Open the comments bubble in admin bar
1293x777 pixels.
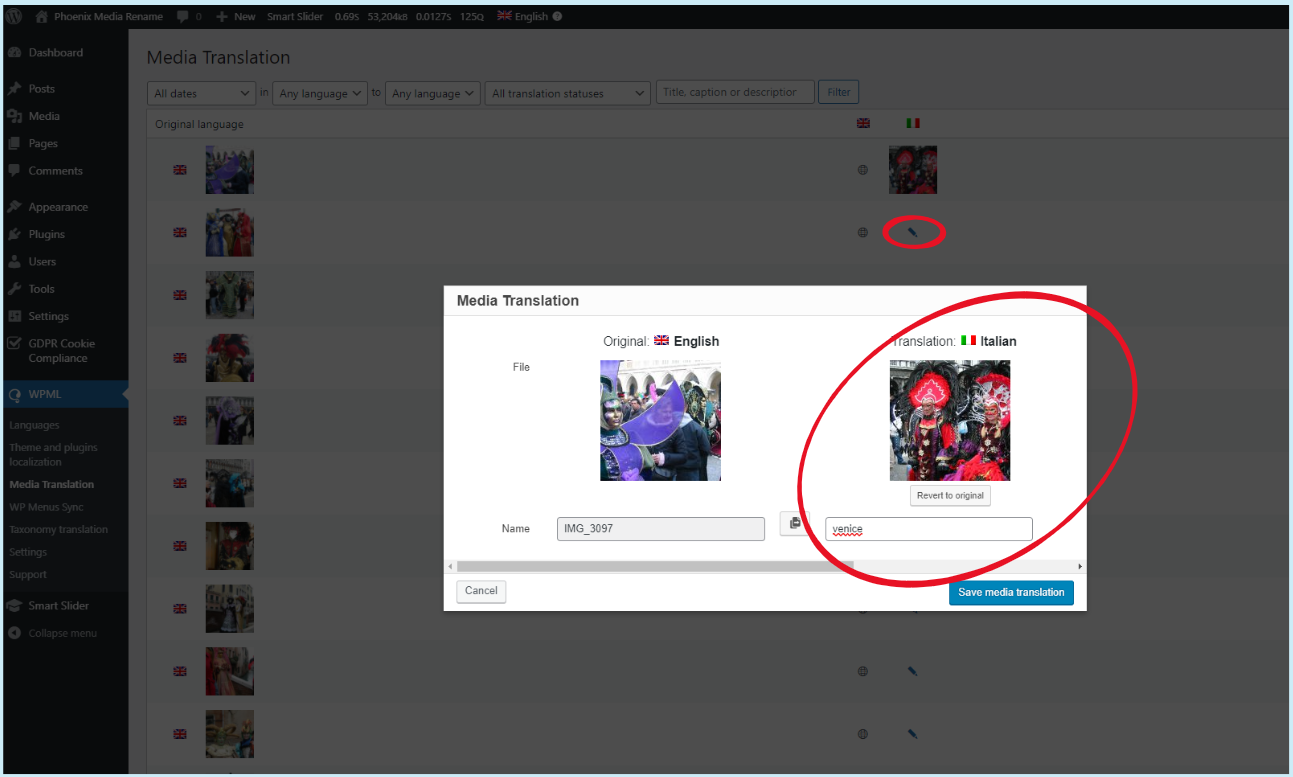(188, 17)
